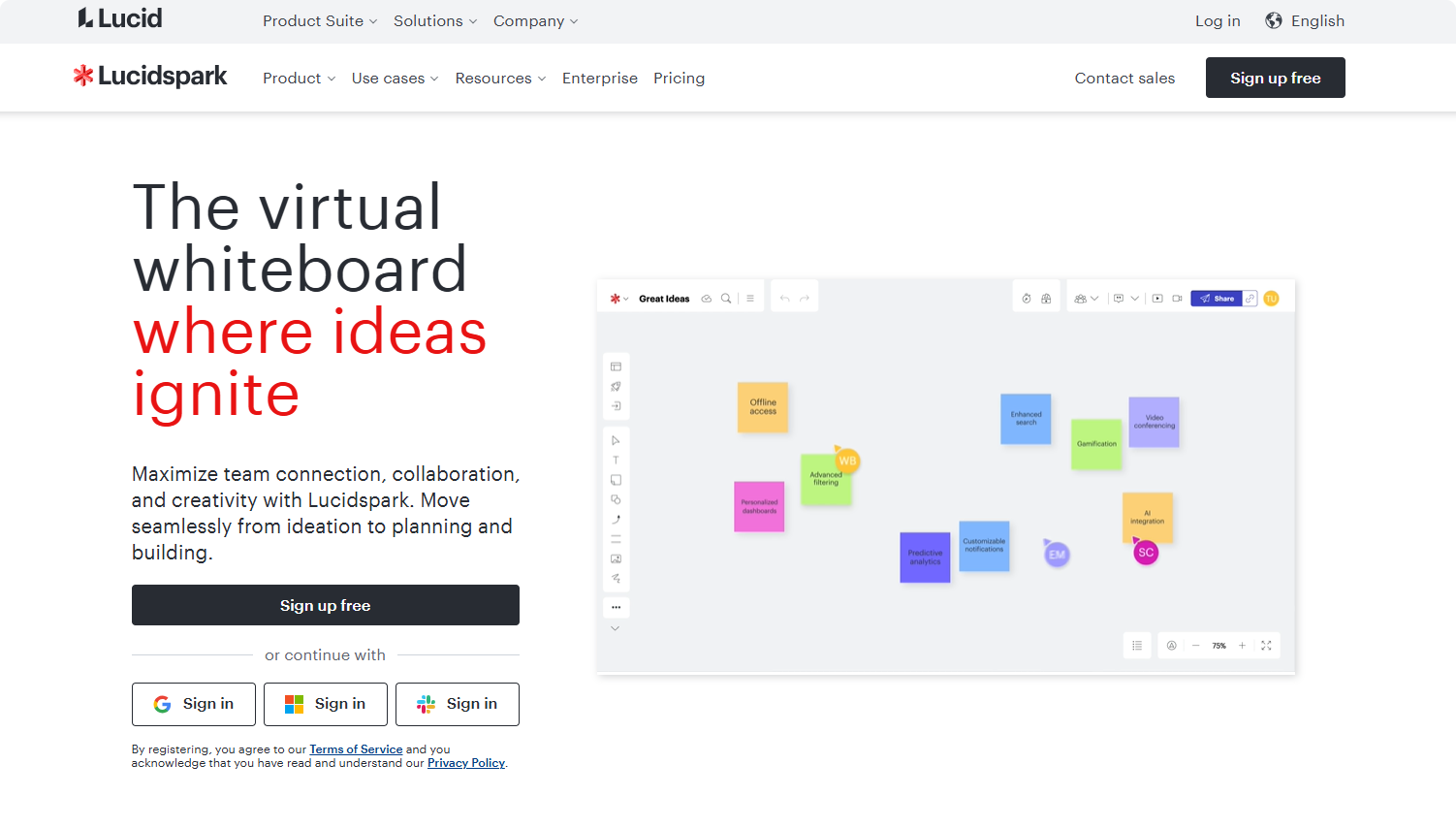Viewport: 1456px width, 828px height.
Task: Click the zoom out minus button
Action: (1196, 645)
